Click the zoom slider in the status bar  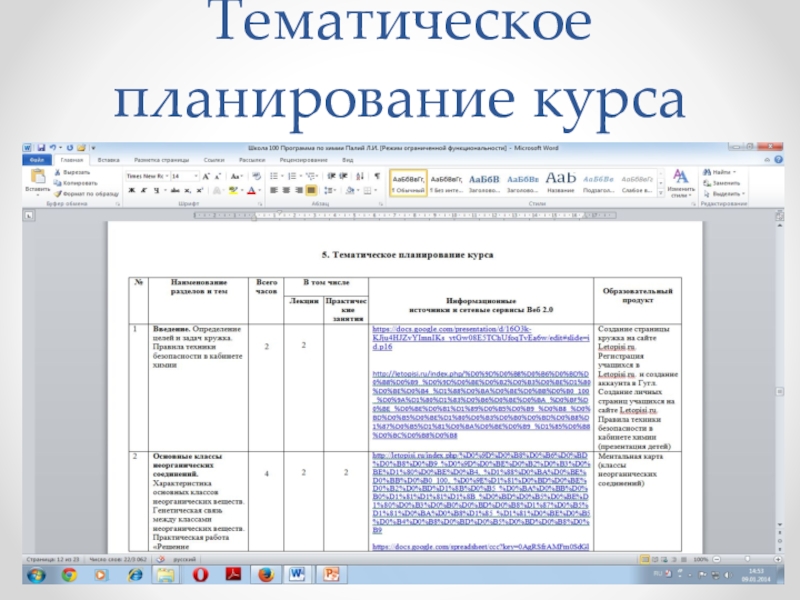(x=747, y=560)
